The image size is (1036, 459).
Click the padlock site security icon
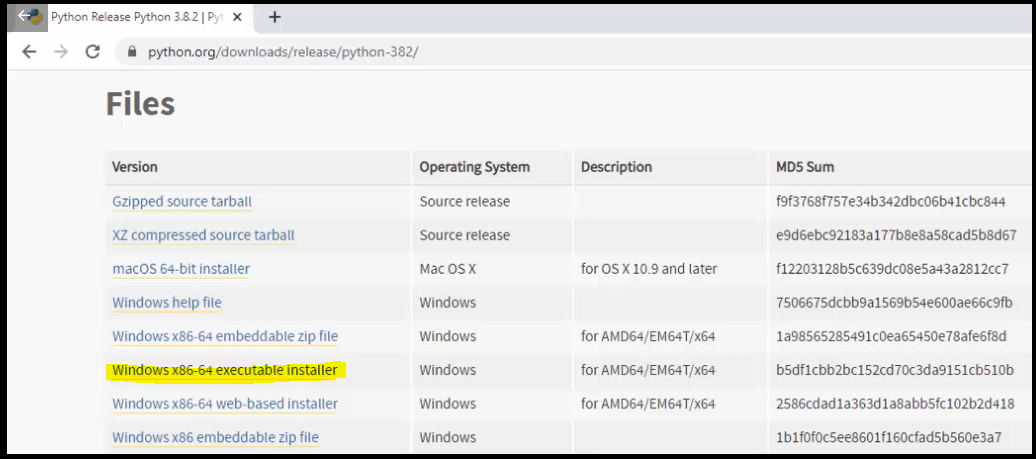[x=132, y=52]
